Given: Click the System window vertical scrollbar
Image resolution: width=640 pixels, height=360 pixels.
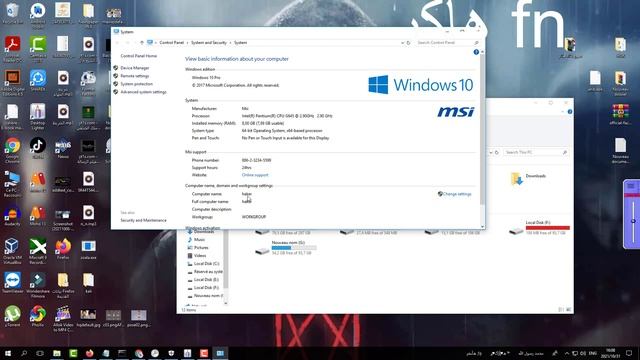Looking at the screenshot, I should pyautogui.click(x=482, y=130).
